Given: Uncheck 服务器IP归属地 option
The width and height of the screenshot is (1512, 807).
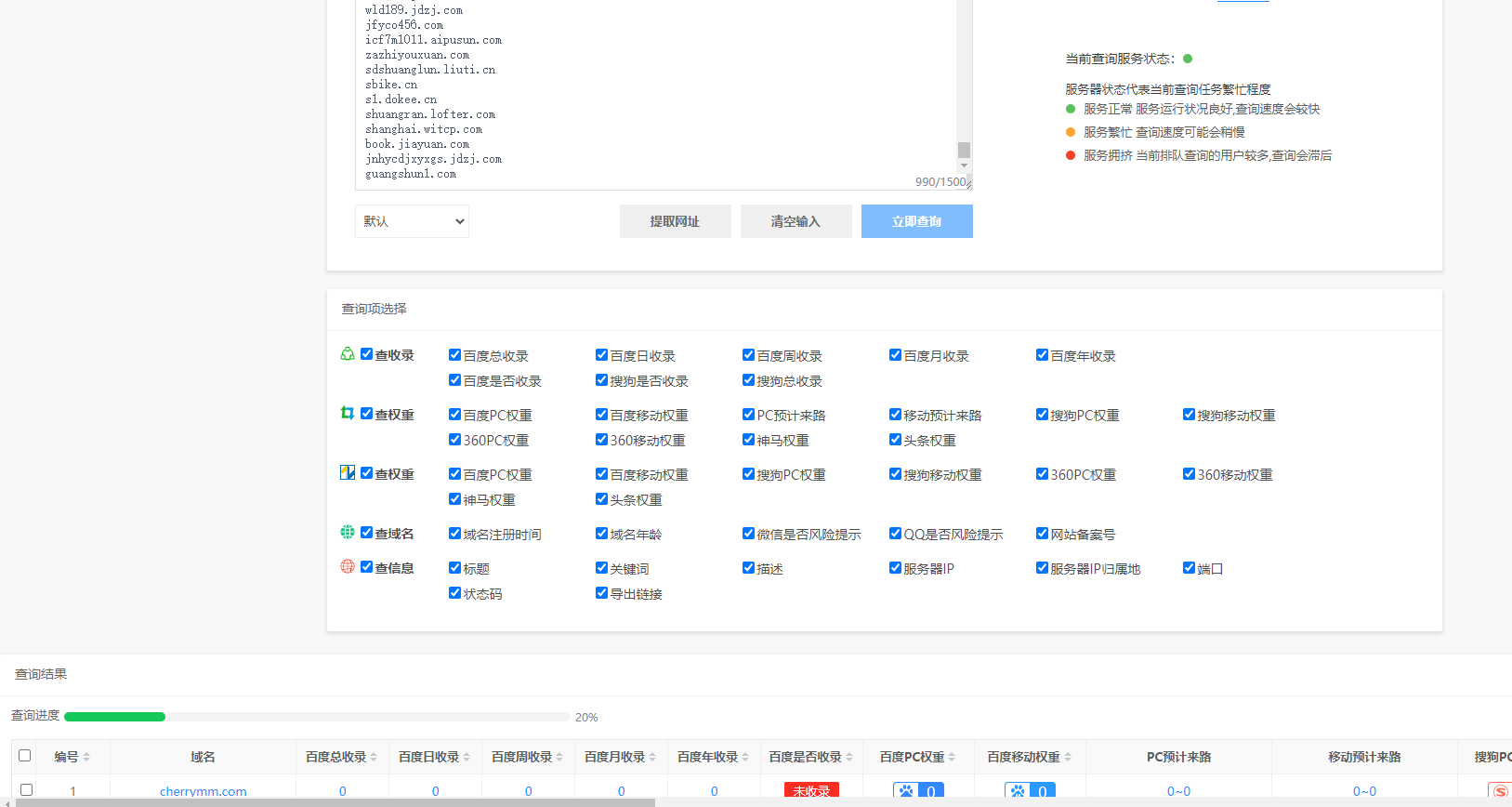Looking at the screenshot, I should tap(1043, 568).
